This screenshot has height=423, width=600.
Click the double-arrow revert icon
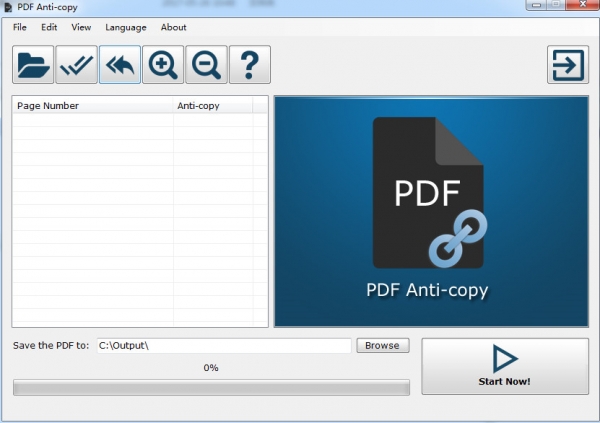[119, 65]
